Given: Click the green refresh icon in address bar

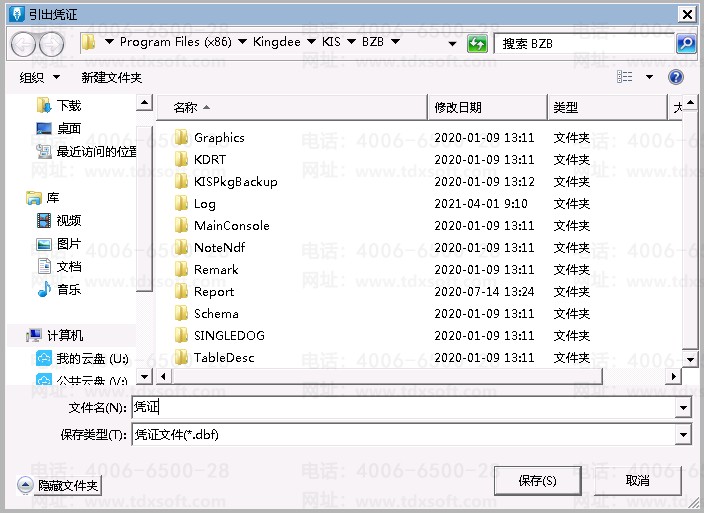Looking at the screenshot, I should 478,43.
